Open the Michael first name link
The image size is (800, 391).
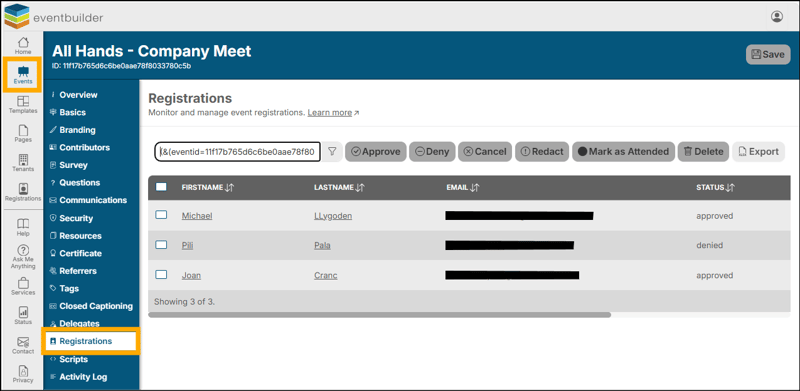tap(197, 216)
